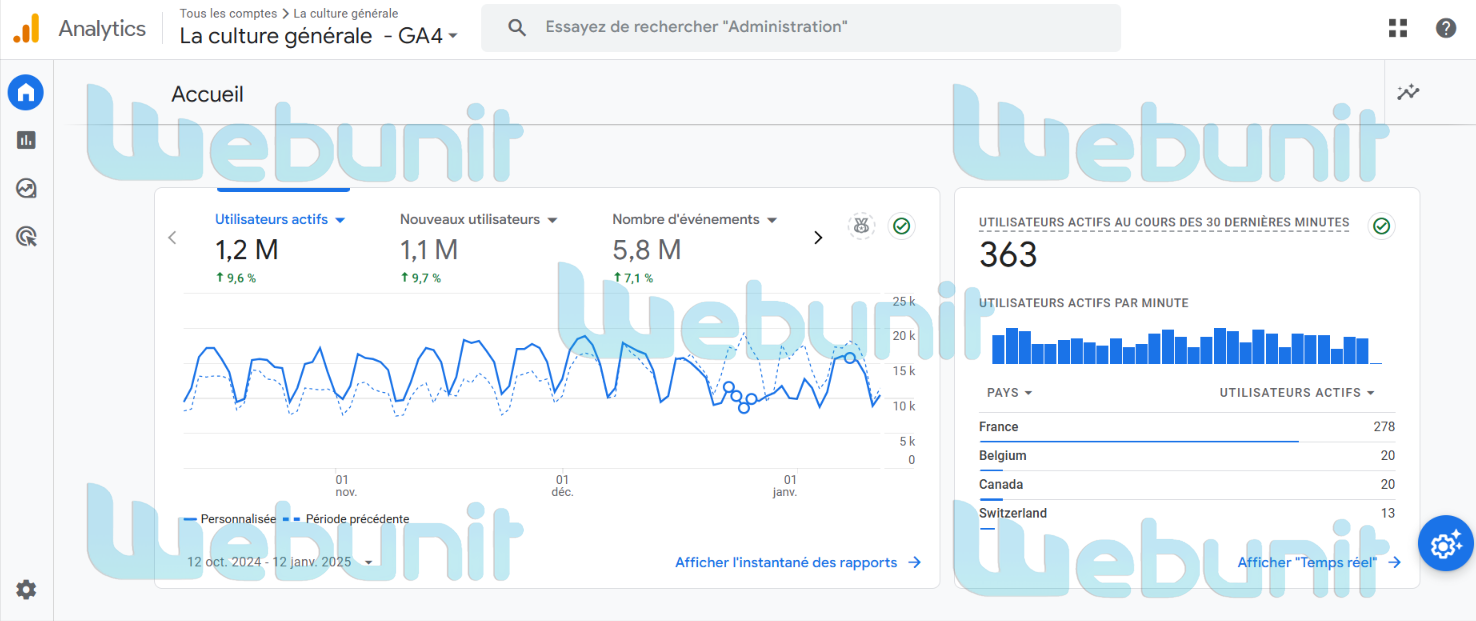Open the Help question mark icon
Screen dimensions: 1476x621
tap(1446, 28)
